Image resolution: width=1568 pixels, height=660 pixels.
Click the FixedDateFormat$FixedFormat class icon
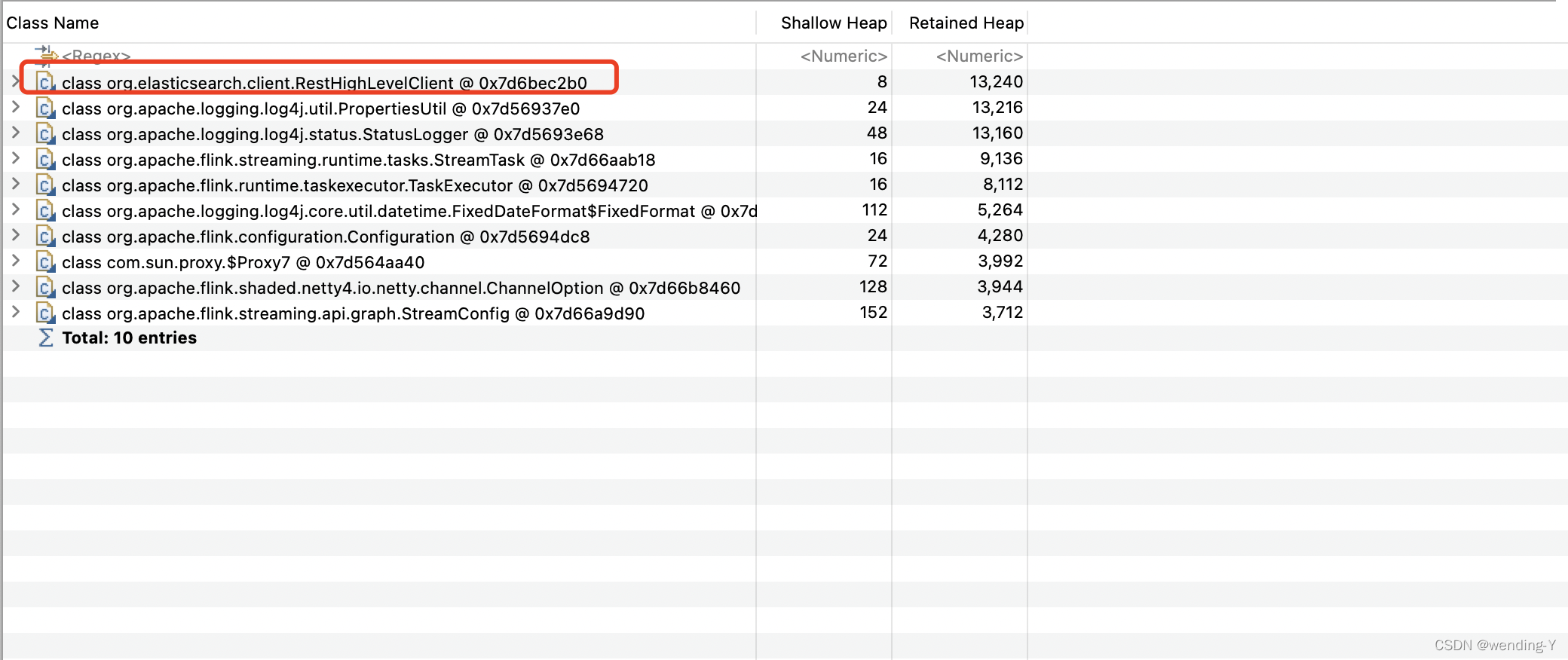46,211
